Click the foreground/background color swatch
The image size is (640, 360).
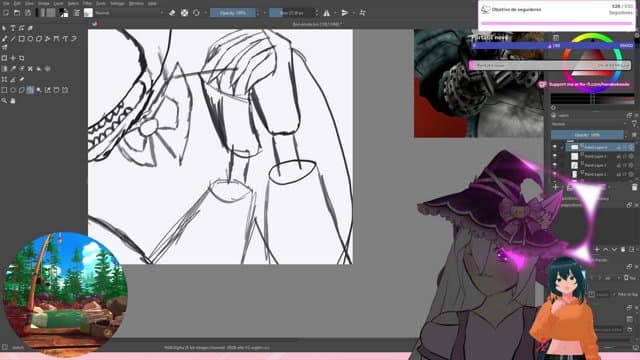[64, 13]
